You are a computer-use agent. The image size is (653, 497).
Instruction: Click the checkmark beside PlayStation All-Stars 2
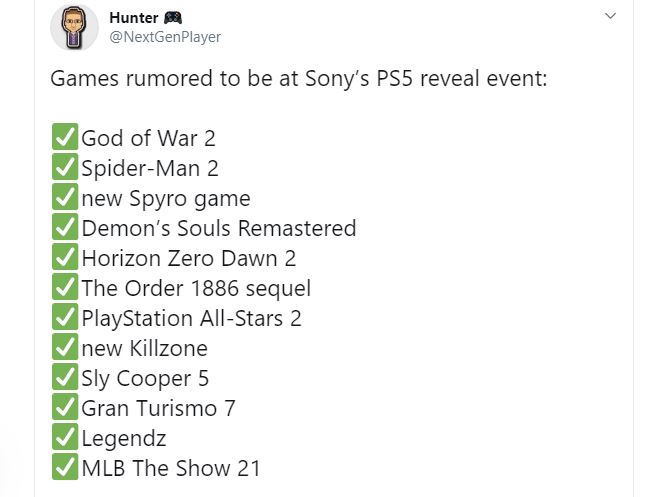click(64, 318)
